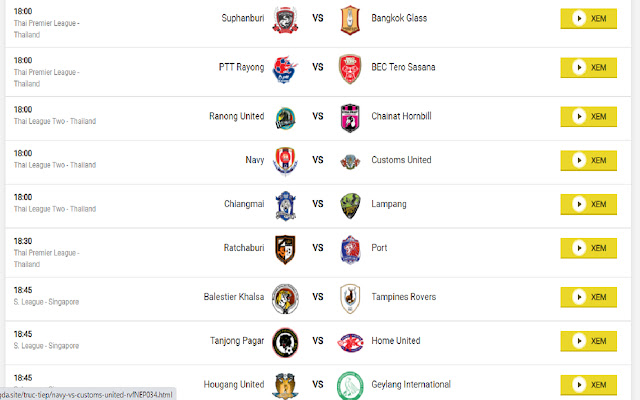Open the Tanjong Pagar black badge
Image resolution: width=640 pixels, height=400 pixels.
[x=285, y=342]
